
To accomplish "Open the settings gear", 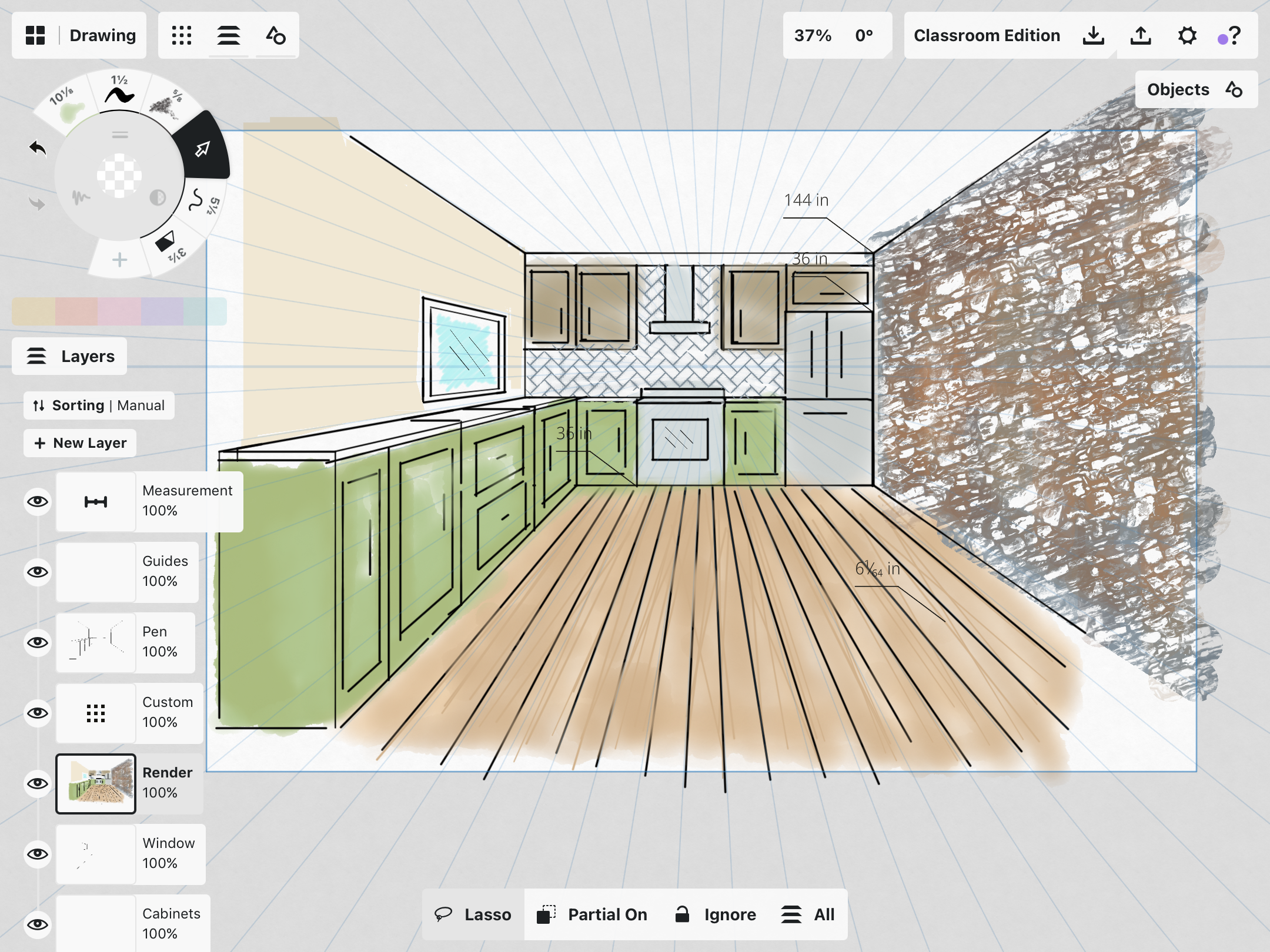I will click(x=1187, y=35).
